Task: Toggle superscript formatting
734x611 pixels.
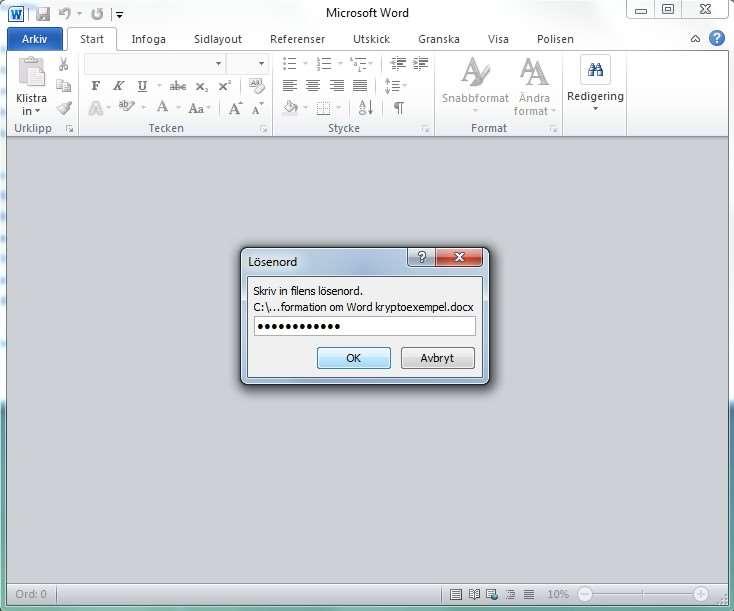Action: pos(225,86)
